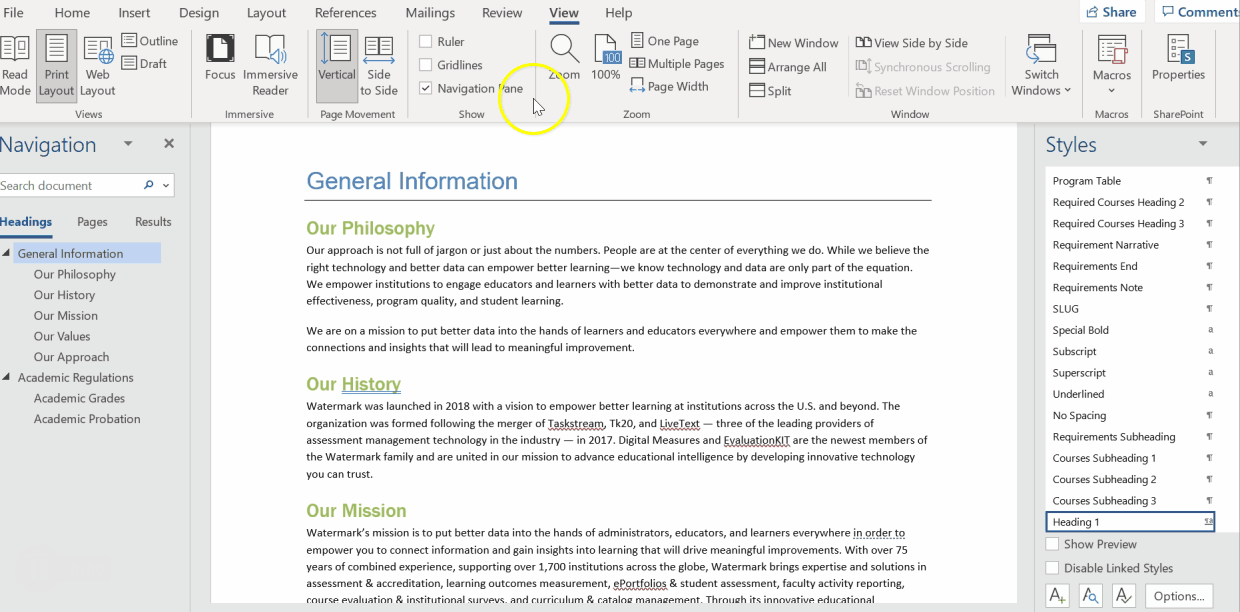Tick Disable Linked Styles checkbox

click(x=1052, y=568)
